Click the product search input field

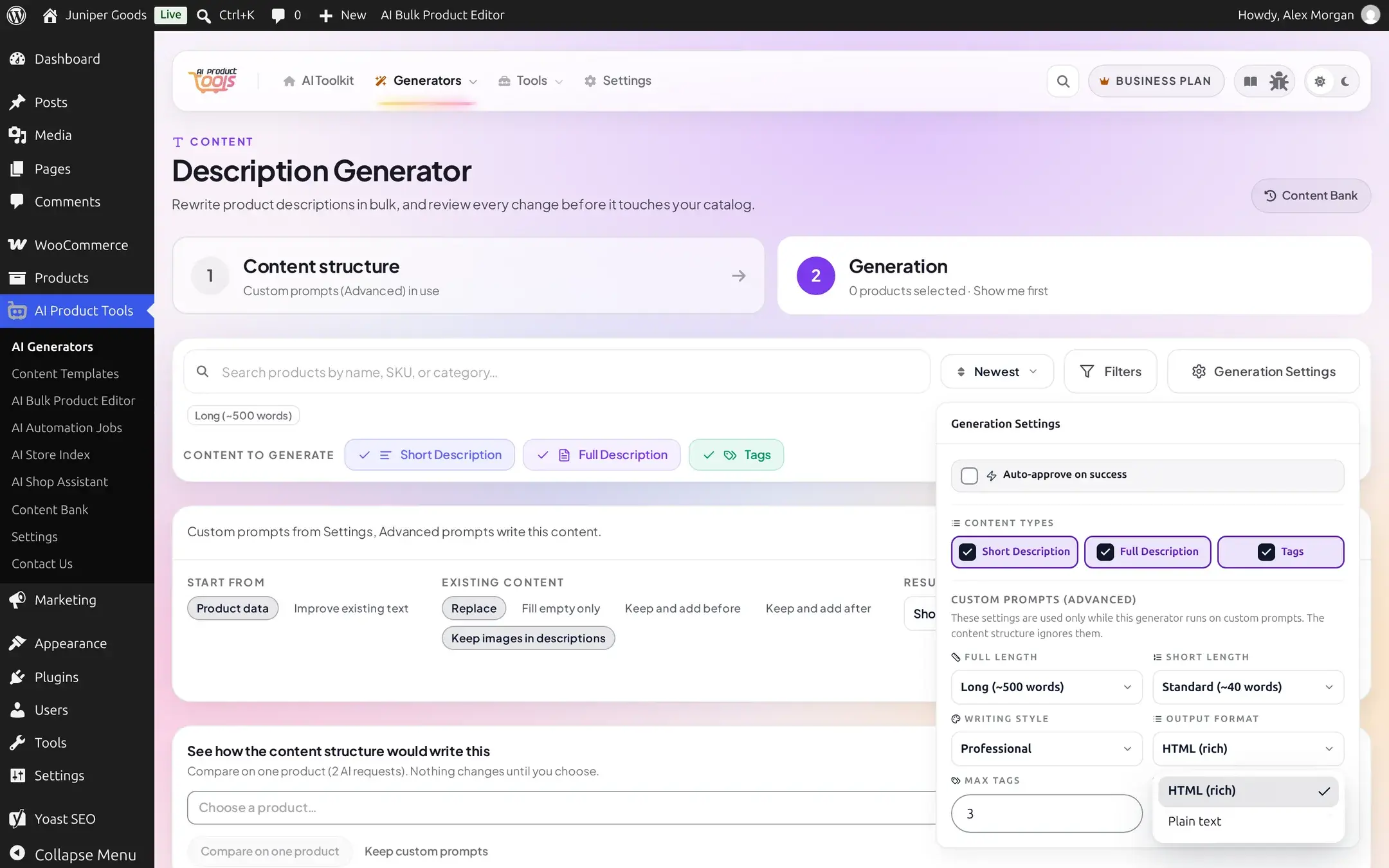click(x=557, y=372)
